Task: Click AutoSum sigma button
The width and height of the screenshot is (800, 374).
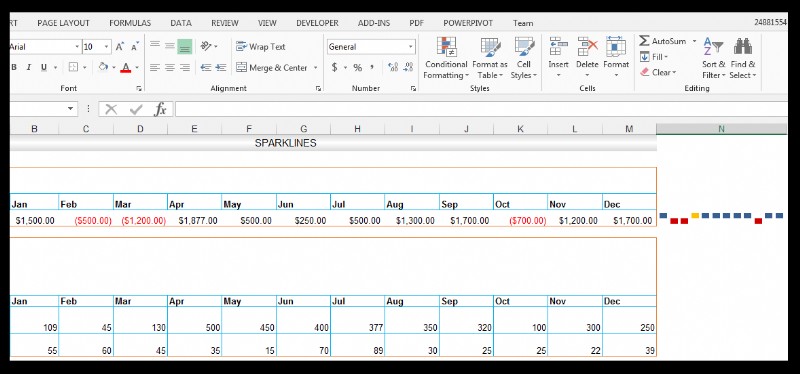Action: pyautogui.click(x=662, y=41)
